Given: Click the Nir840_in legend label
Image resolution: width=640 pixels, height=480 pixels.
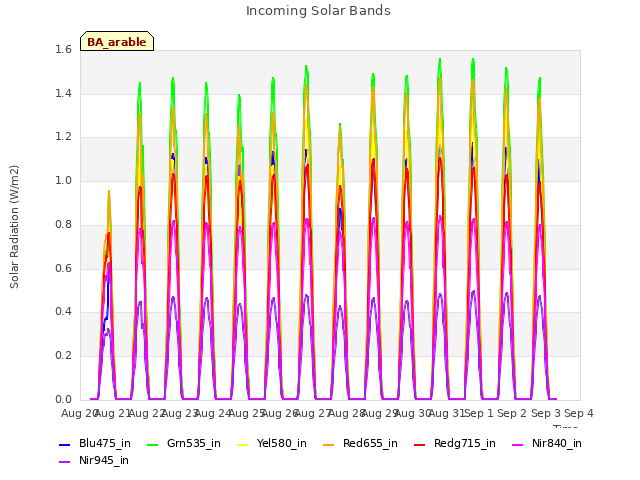Looking at the screenshot, I should pos(557,444).
